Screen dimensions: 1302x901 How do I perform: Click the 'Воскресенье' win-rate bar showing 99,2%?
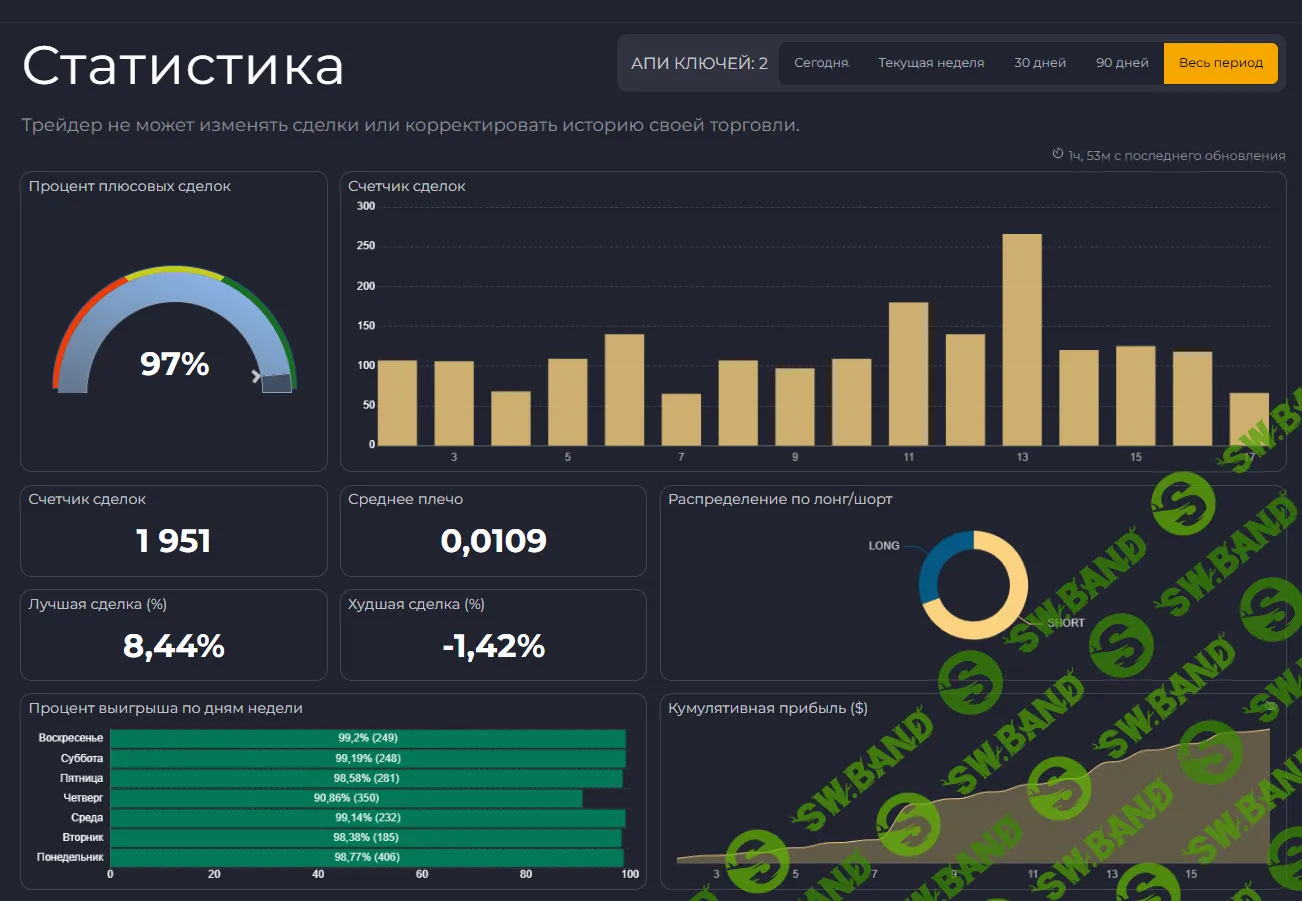(370, 737)
